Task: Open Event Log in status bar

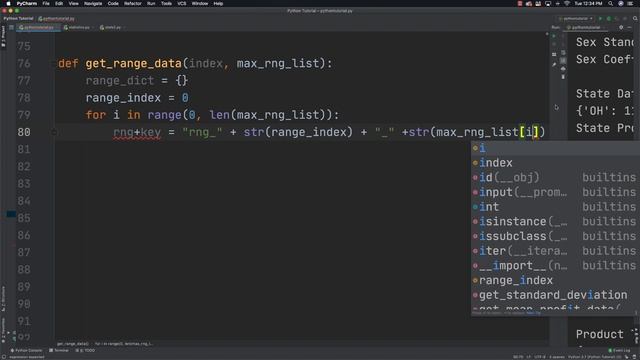Action: 619,350
